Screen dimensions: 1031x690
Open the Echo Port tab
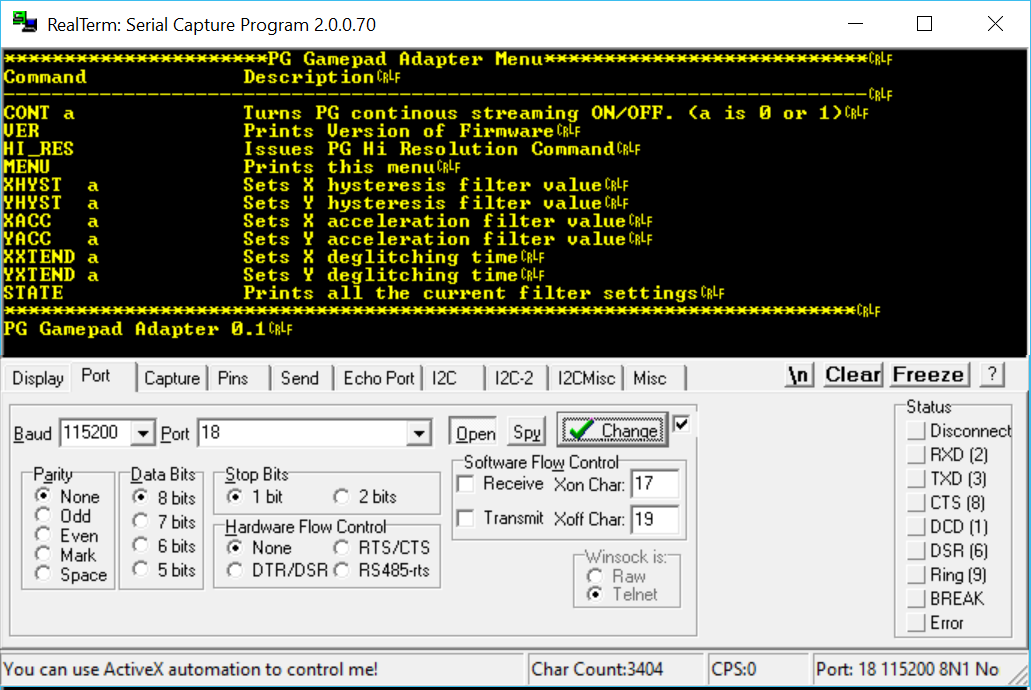point(379,378)
